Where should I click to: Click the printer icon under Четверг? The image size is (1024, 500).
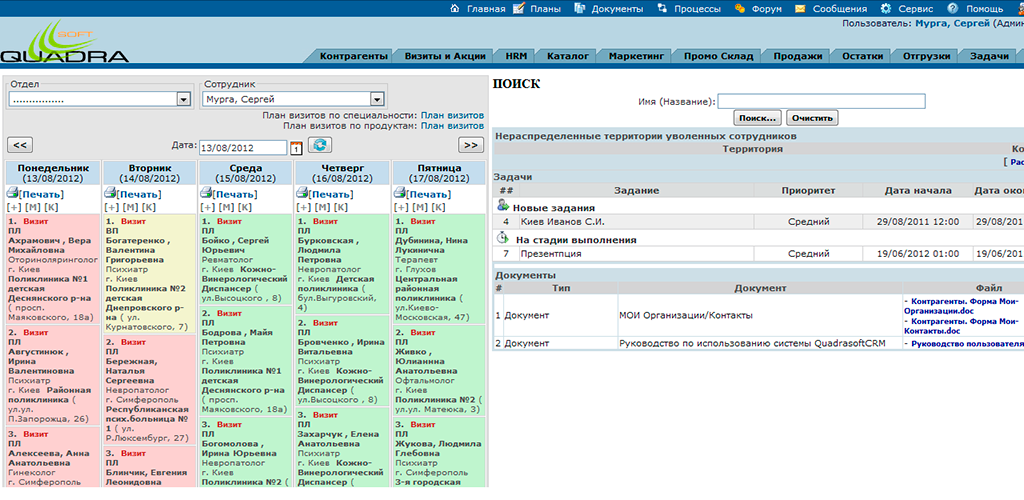pyautogui.click(x=302, y=193)
